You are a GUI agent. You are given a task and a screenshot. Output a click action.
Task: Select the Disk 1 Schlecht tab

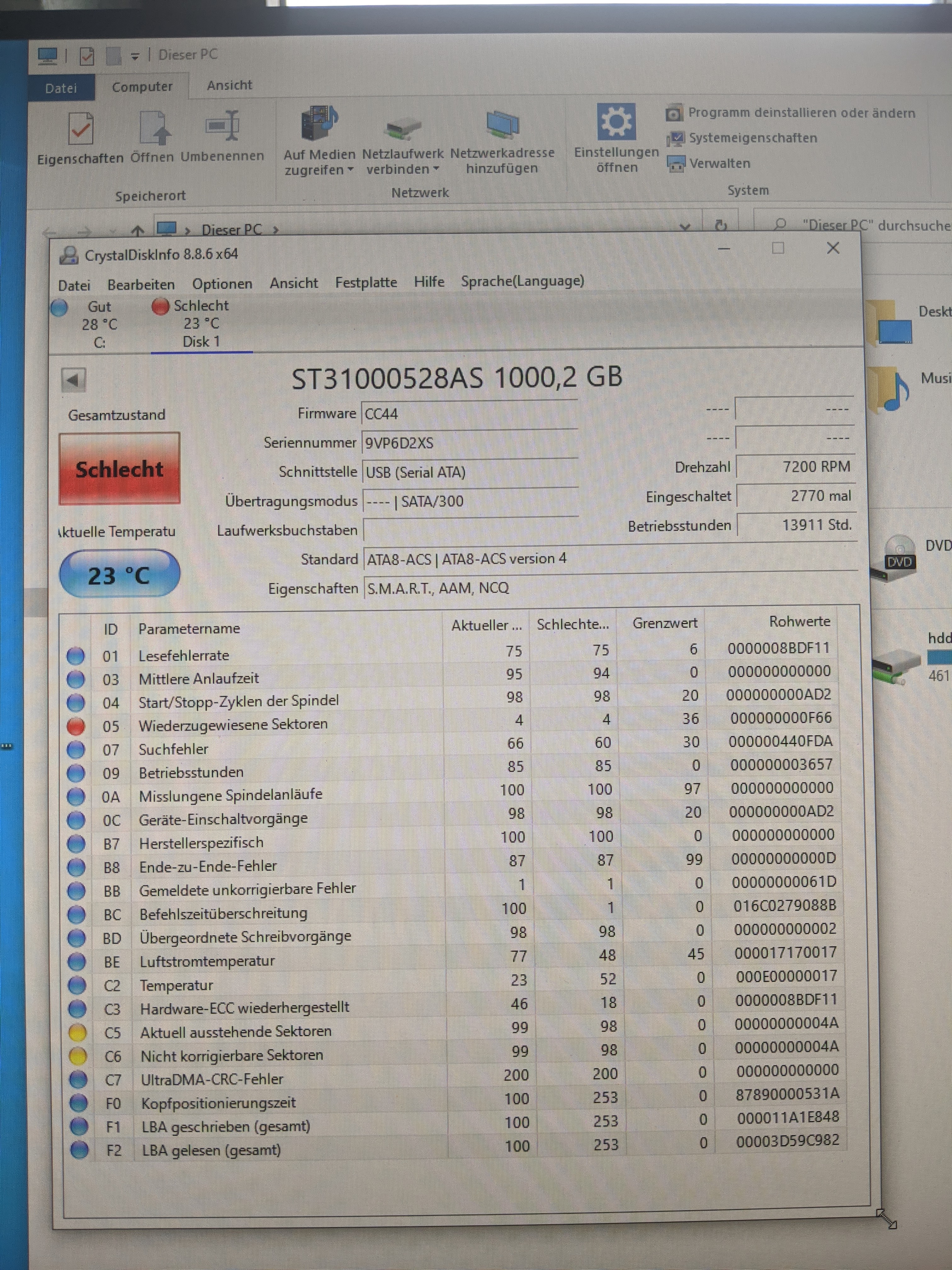click(201, 324)
